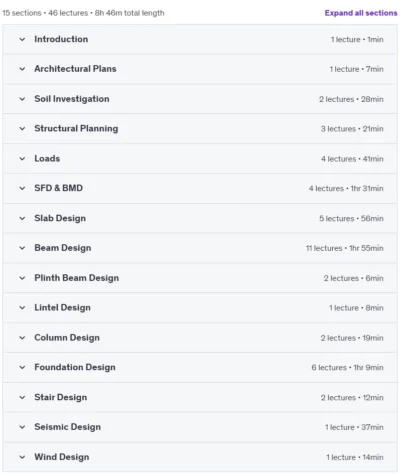Open the Stair Design section heading

pos(60,397)
